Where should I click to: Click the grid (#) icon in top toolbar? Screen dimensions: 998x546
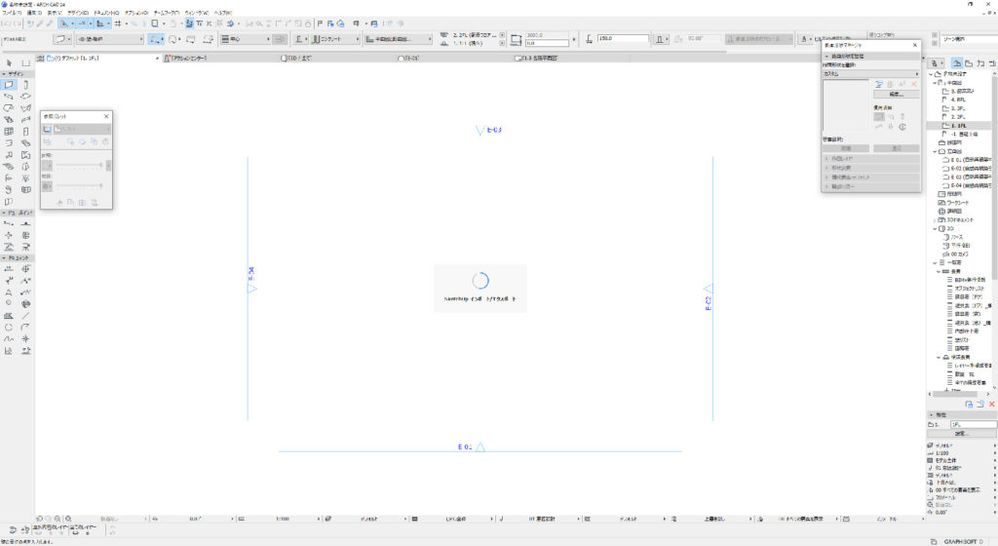coord(118,24)
